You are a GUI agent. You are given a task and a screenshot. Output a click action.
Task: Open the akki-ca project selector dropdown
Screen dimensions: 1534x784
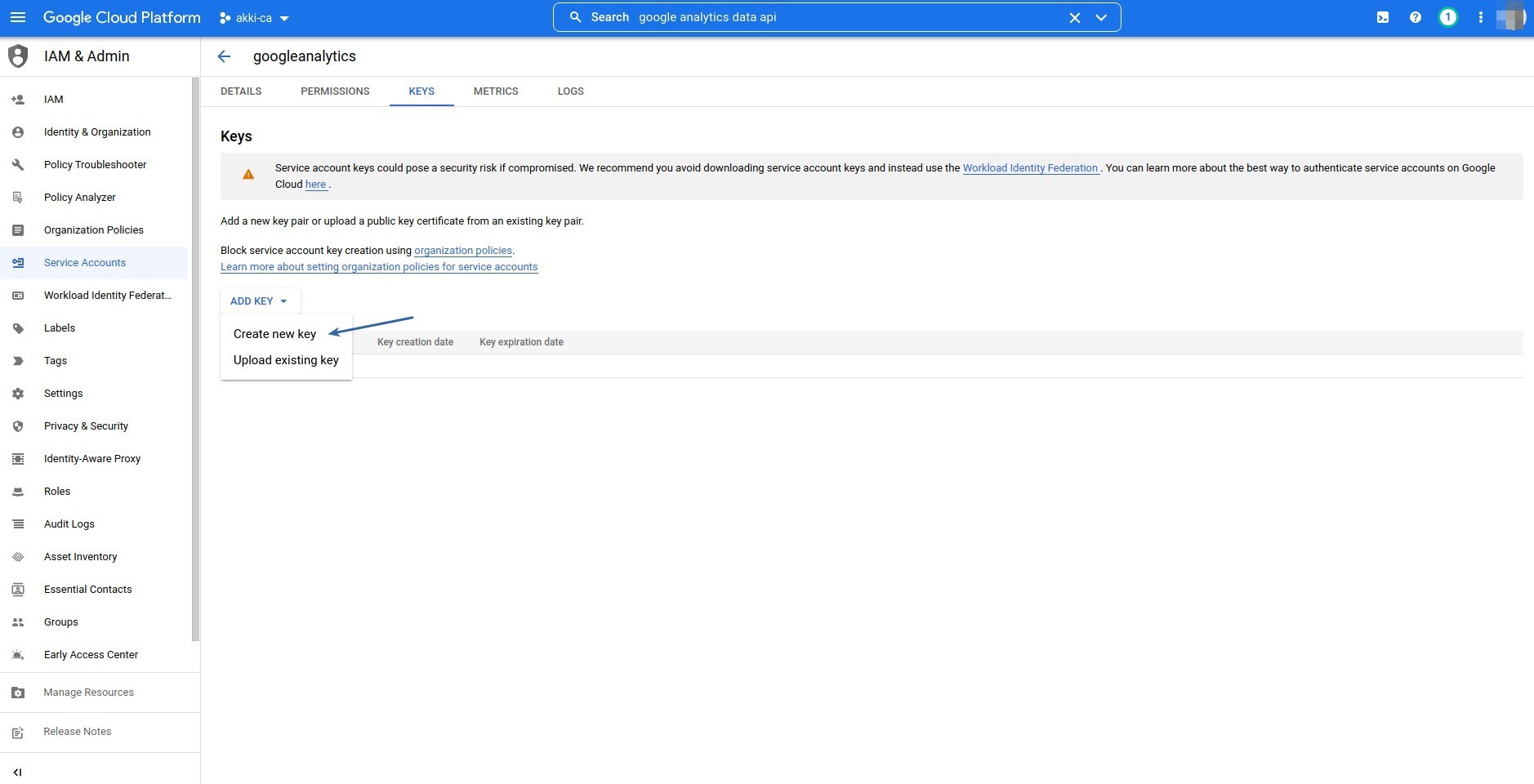pos(254,18)
